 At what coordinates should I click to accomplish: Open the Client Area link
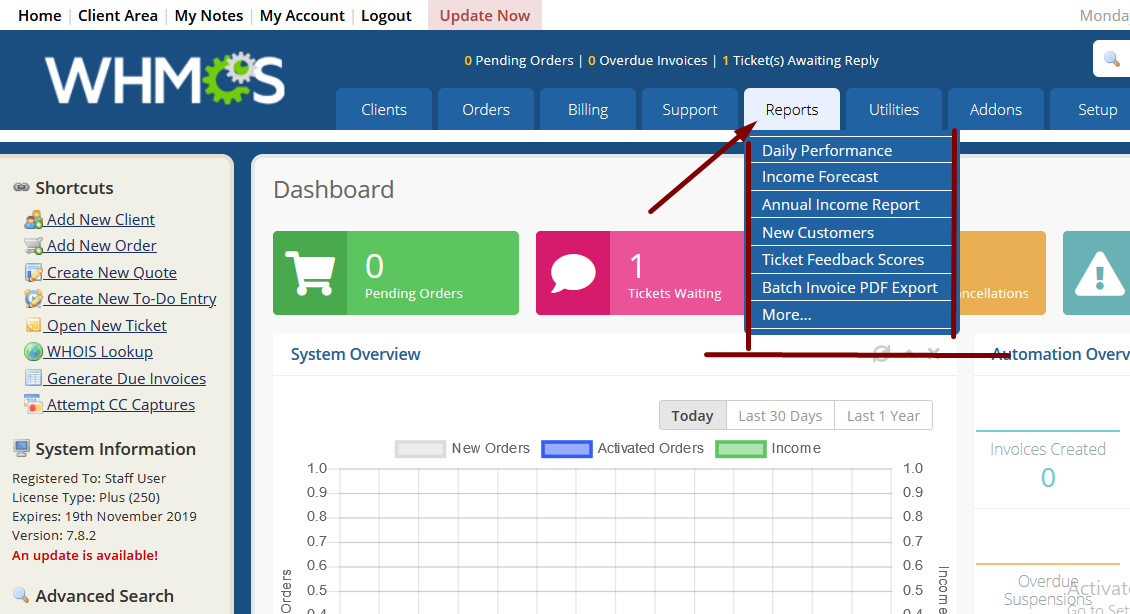click(x=117, y=15)
